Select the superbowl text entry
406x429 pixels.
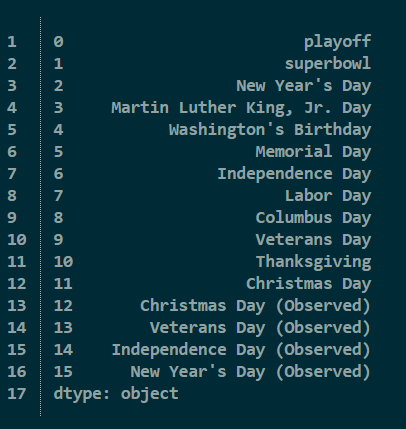click(328, 63)
